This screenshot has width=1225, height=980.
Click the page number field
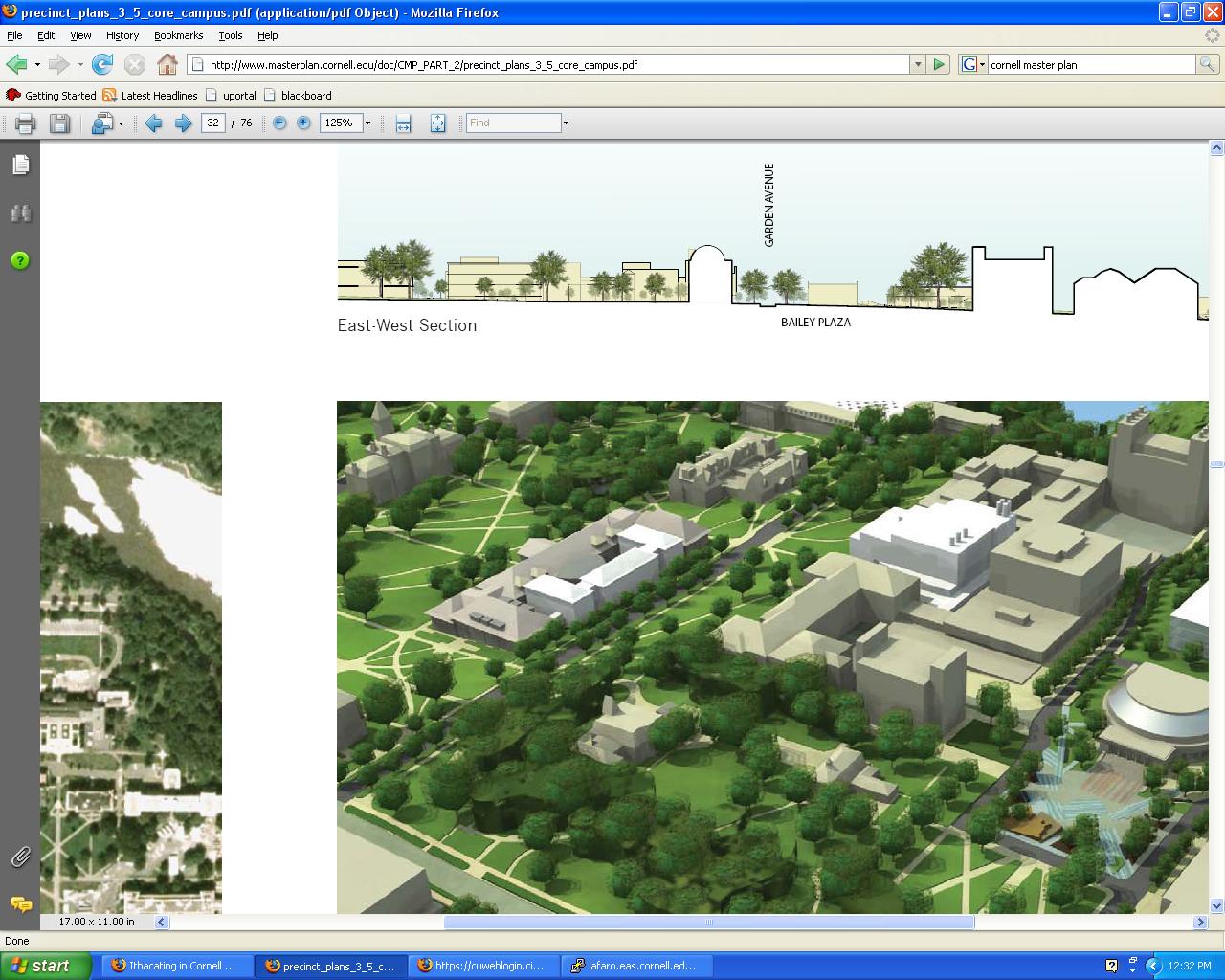[x=212, y=123]
